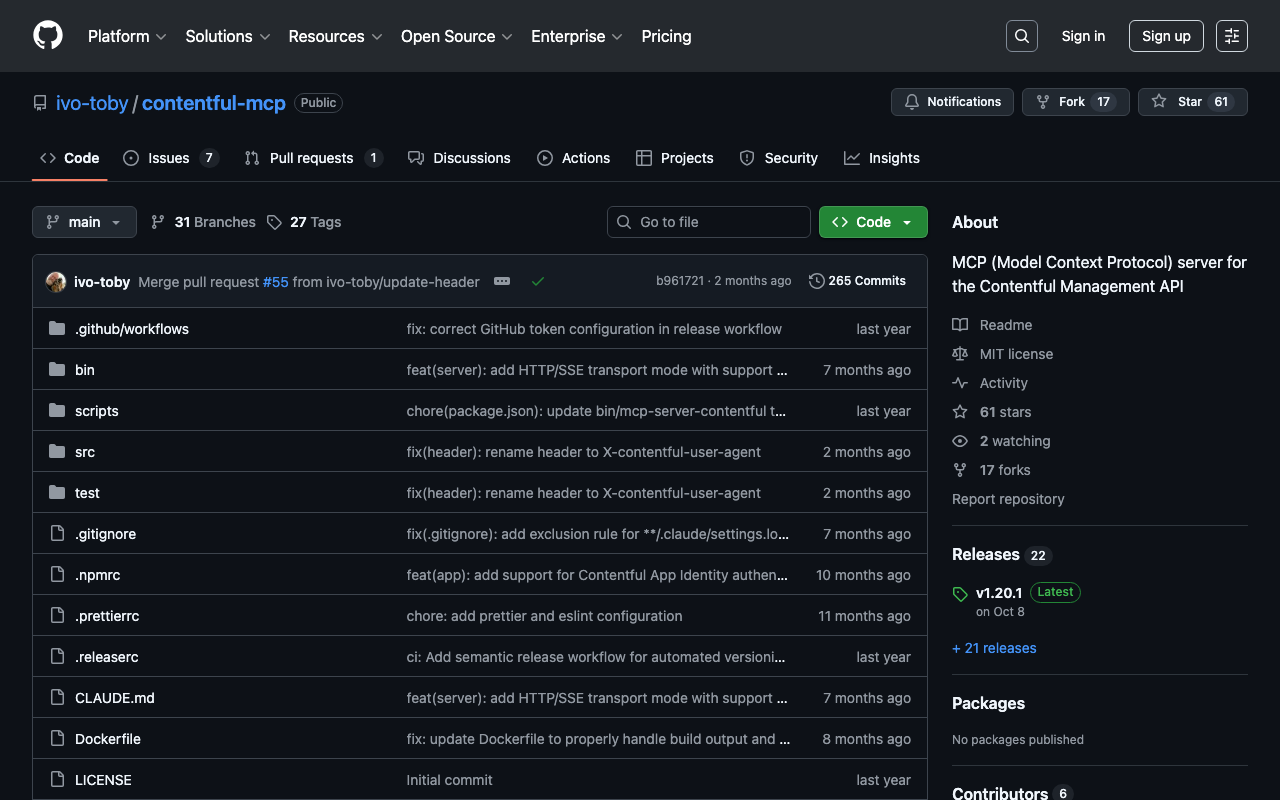This screenshot has width=1280, height=800.
Task: Click the GitHub logo icon
Action: coord(48,36)
